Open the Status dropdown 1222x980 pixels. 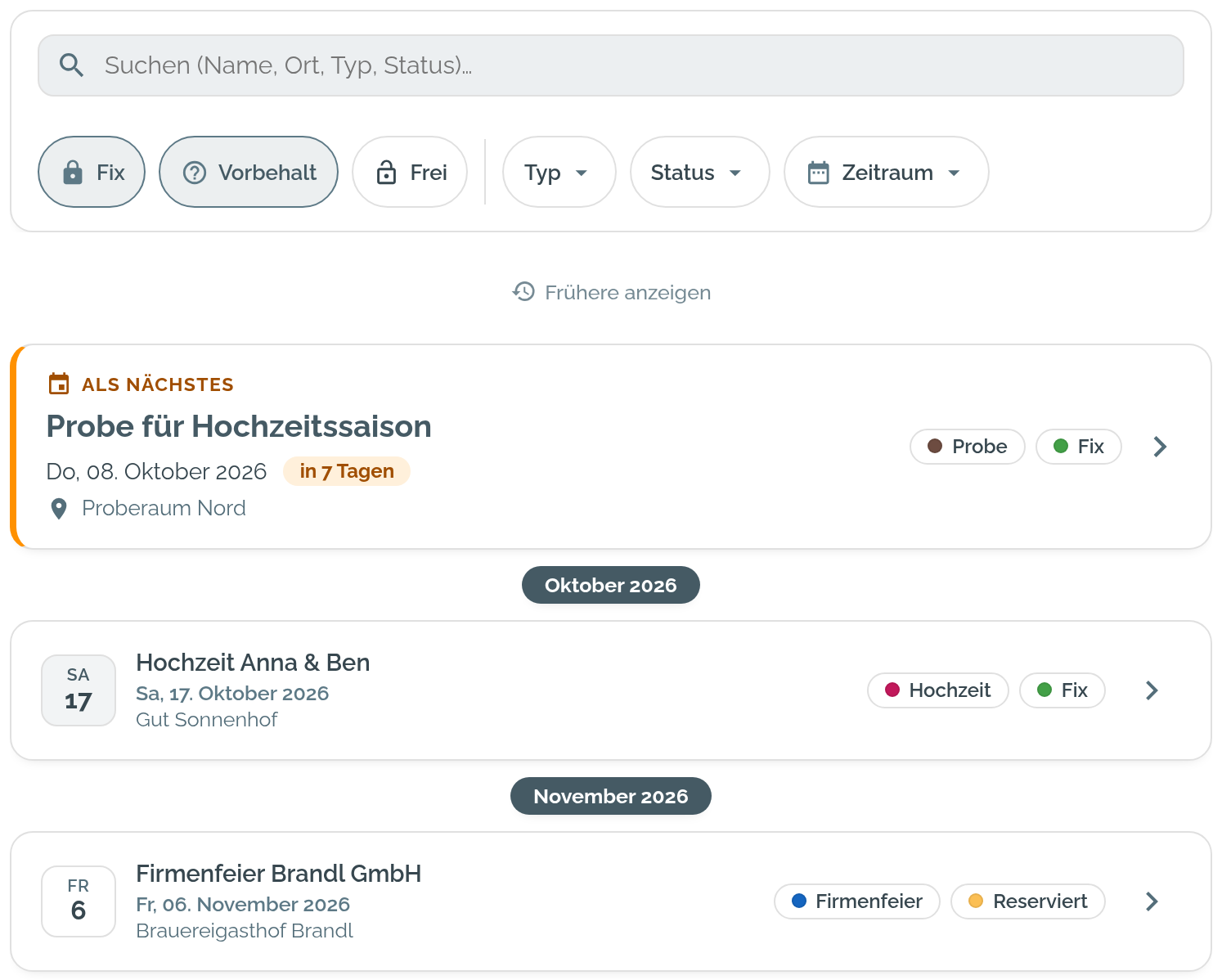(x=700, y=172)
